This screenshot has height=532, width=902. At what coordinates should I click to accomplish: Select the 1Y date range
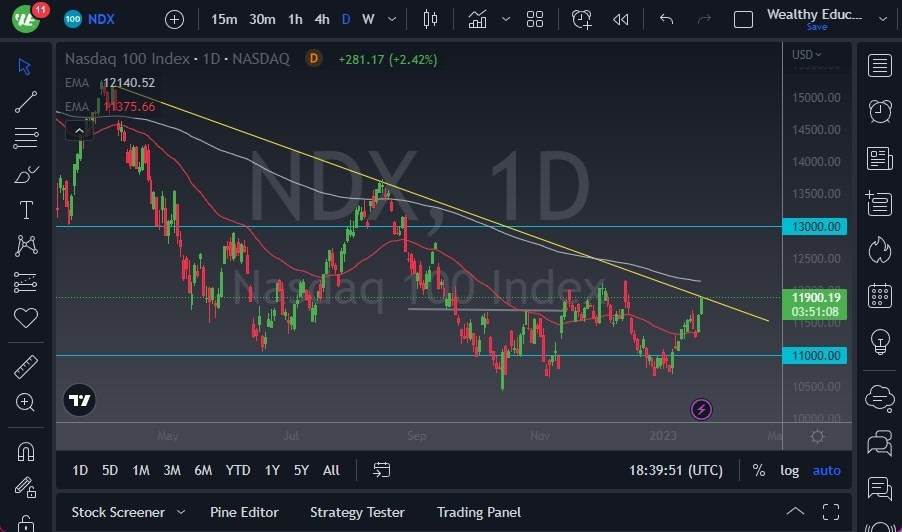[272, 470]
